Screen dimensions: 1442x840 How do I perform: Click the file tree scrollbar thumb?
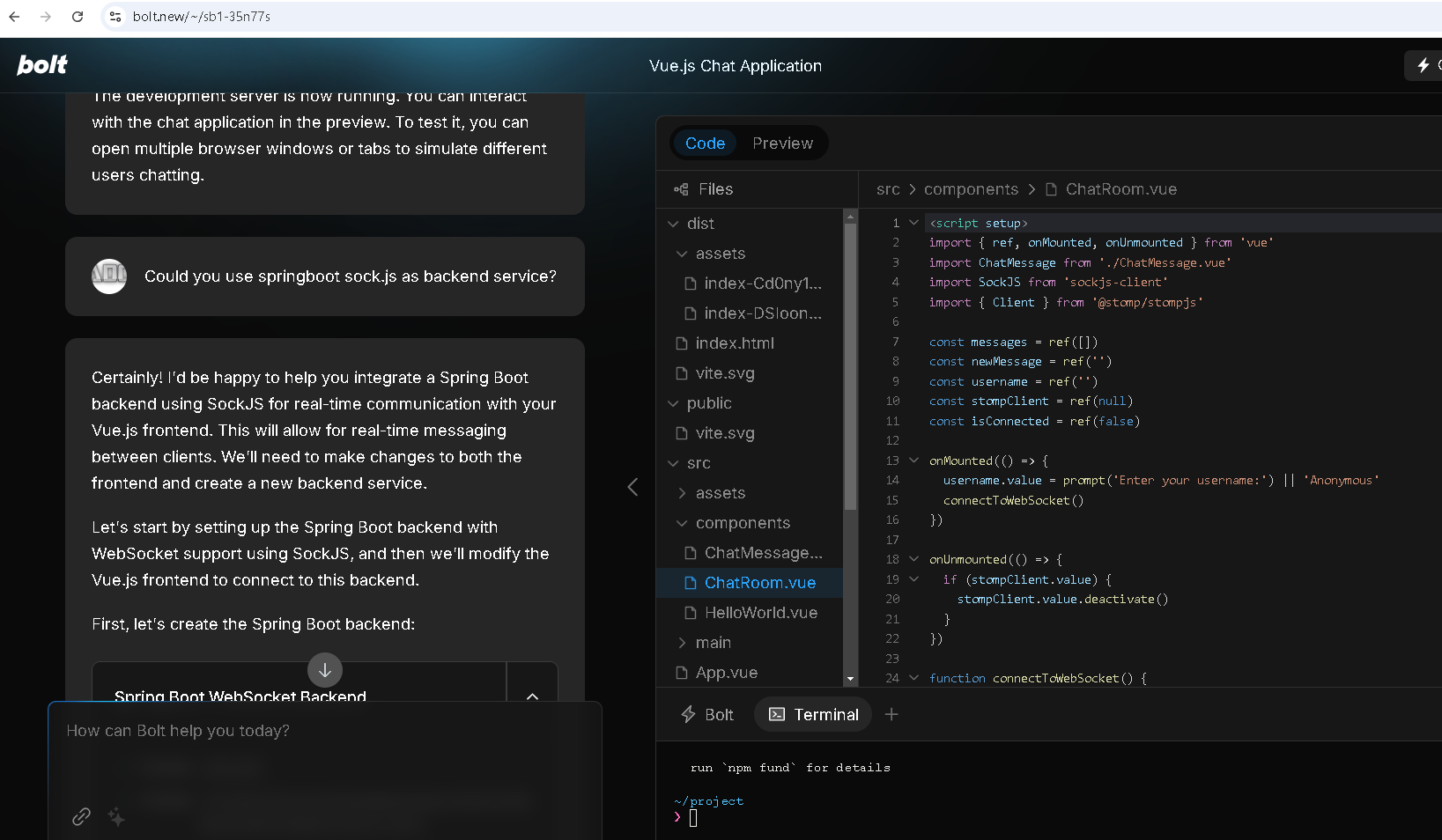[850, 367]
